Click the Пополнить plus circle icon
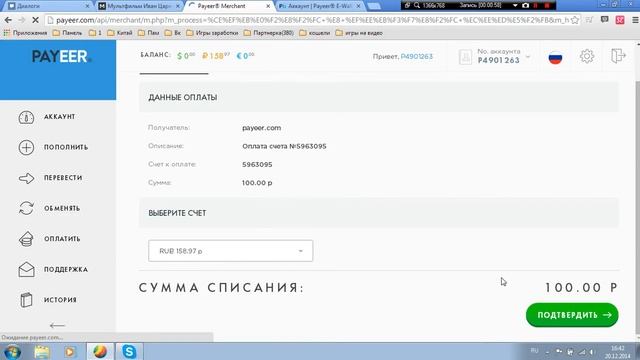This screenshot has width=640, height=360. (x=26, y=147)
